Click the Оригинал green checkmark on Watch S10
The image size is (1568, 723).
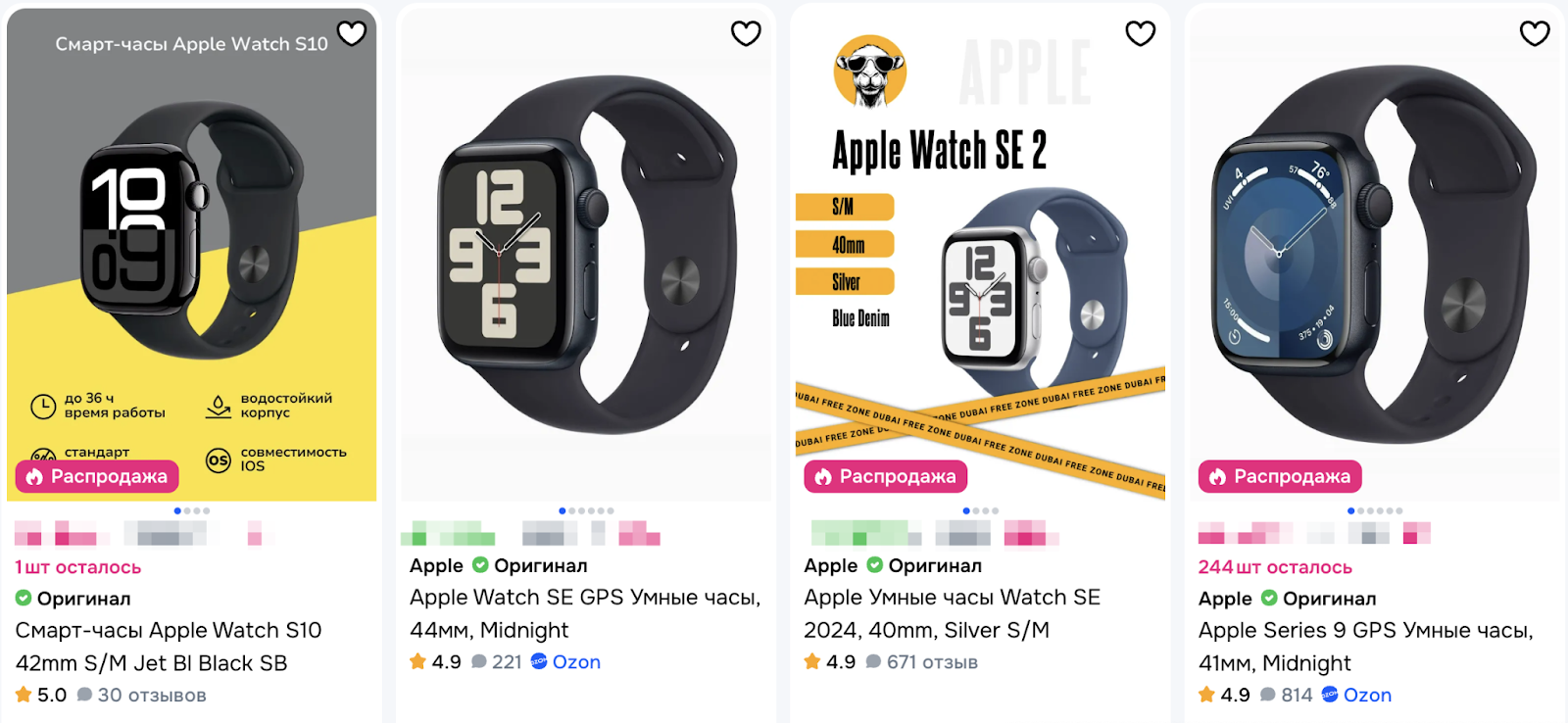[x=24, y=598]
